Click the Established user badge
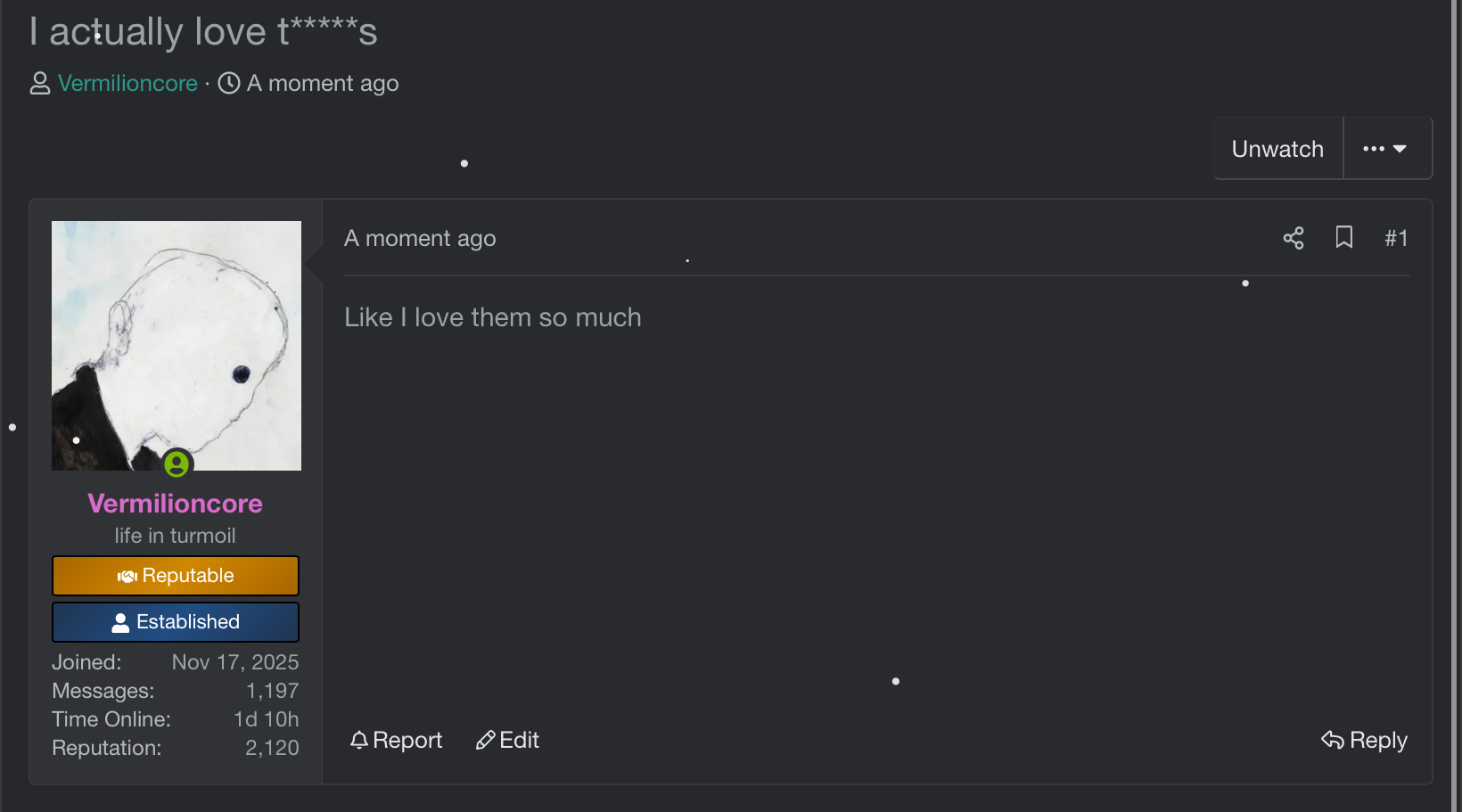The width and height of the screenshot is (1462, 812). [x=176, y=622]
